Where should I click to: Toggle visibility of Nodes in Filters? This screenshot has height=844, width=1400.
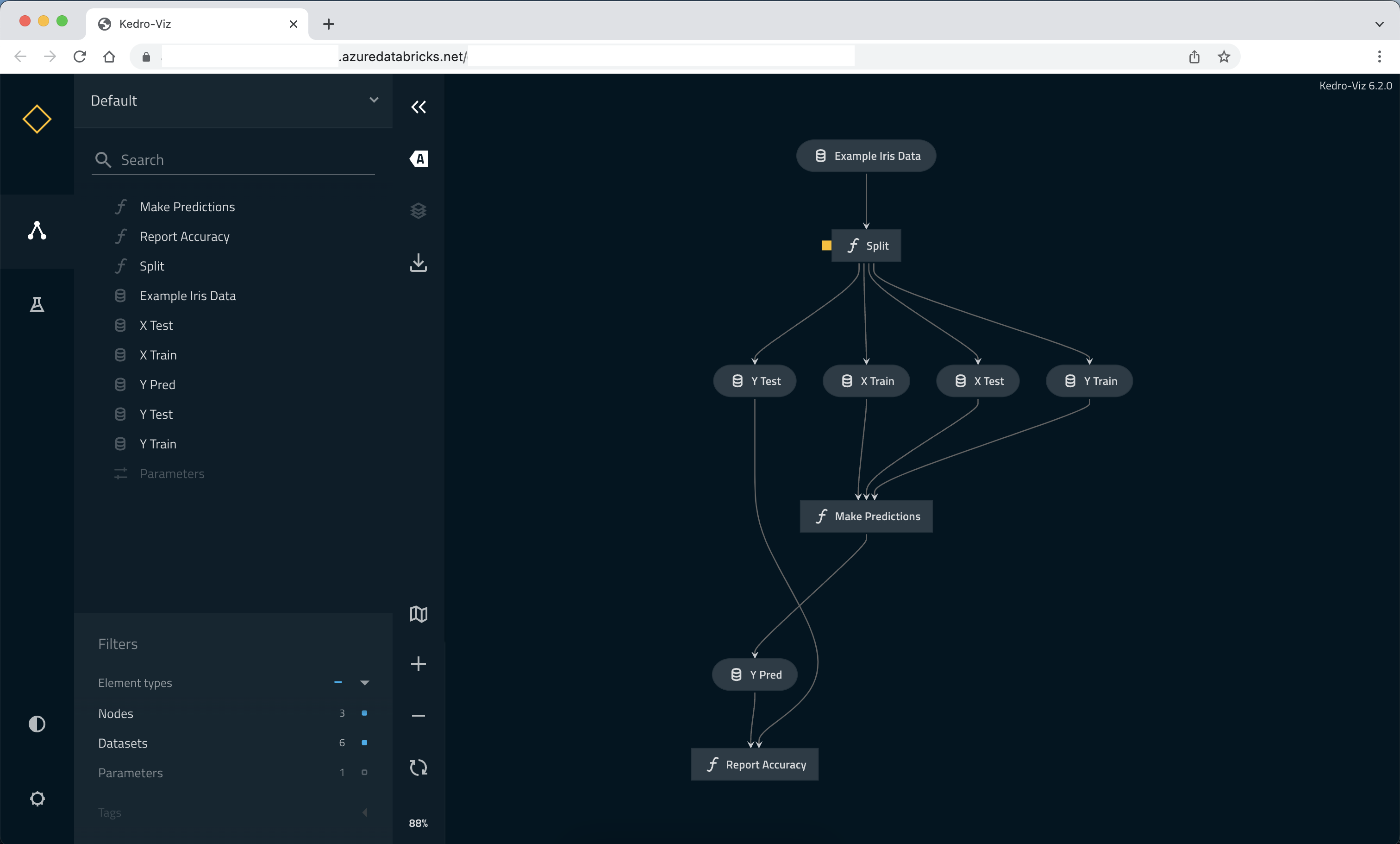coord(364,713)
